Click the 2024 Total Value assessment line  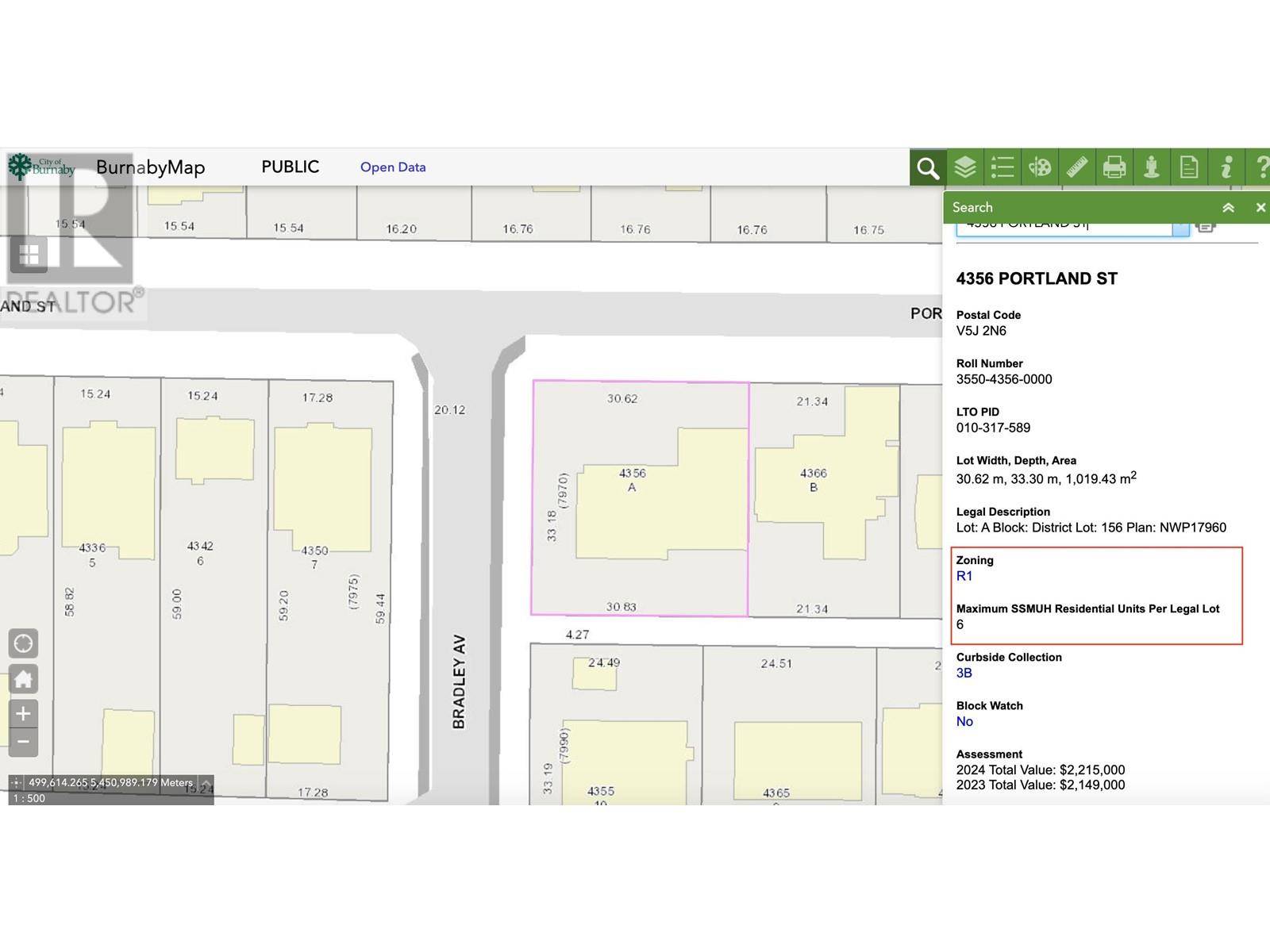pyautogui.click(x=1041, y=770)
